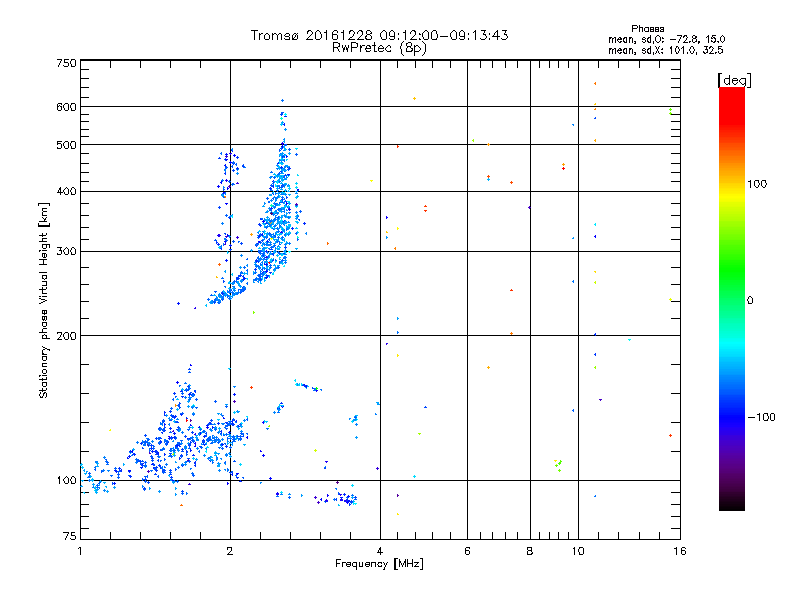Click the y-axis label '75'
Screen dimensions: 800x600
click(x=70, y=536)
